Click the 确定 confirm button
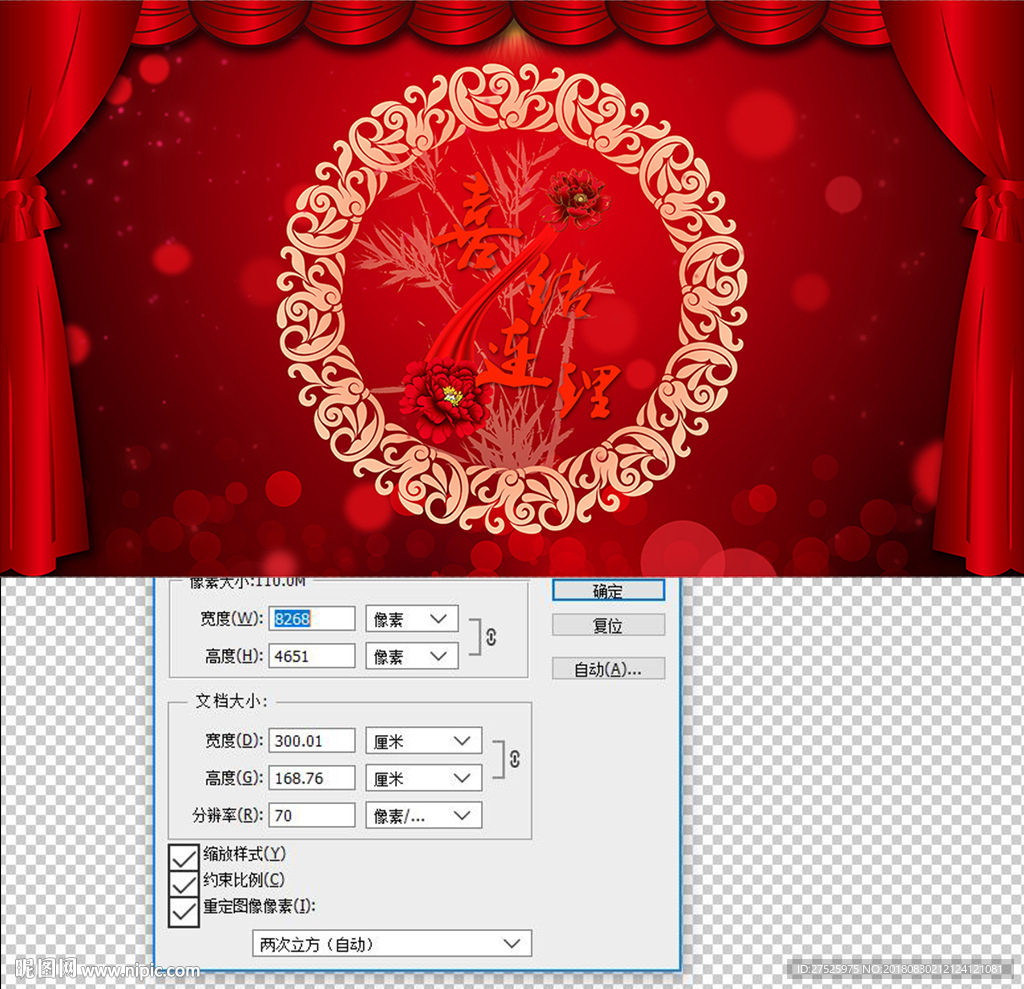 (x=608, y=590)
